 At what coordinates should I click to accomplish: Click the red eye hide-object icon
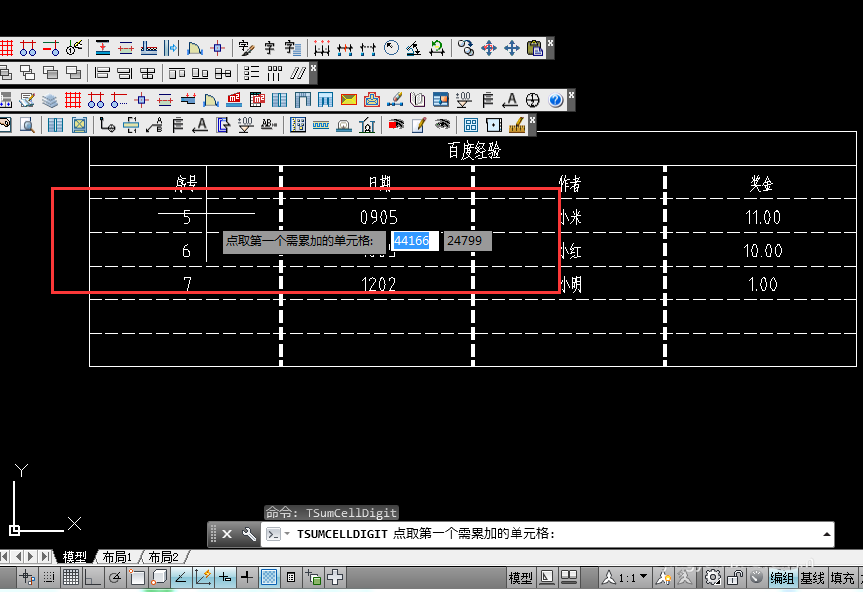coord(396,125)
